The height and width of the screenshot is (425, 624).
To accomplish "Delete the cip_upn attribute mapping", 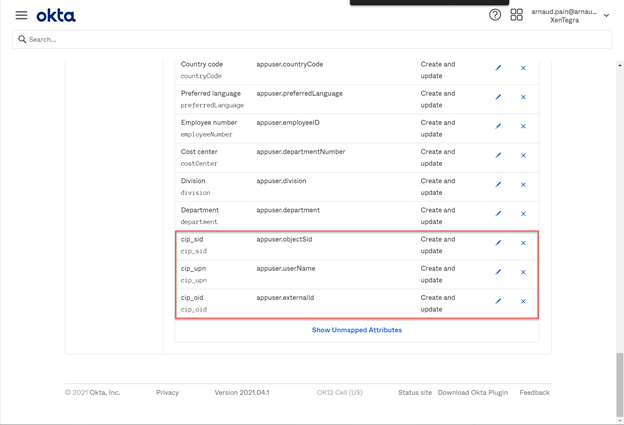I will pos(523,272).
